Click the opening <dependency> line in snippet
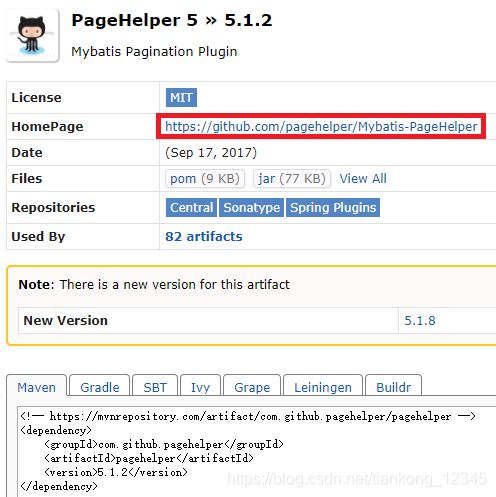The height and width of the screenshot is (497, 496). point(56,430)
